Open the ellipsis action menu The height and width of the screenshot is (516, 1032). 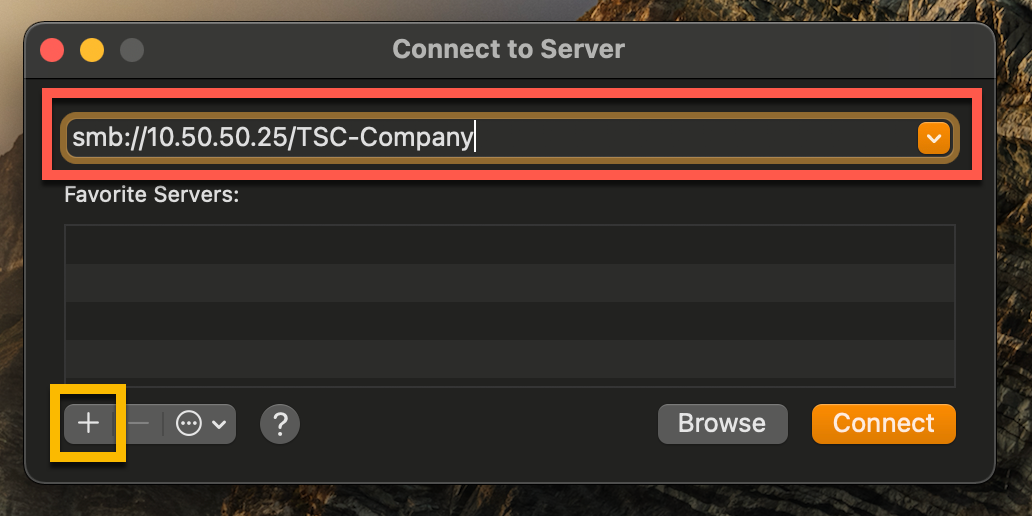coord(200,423)
